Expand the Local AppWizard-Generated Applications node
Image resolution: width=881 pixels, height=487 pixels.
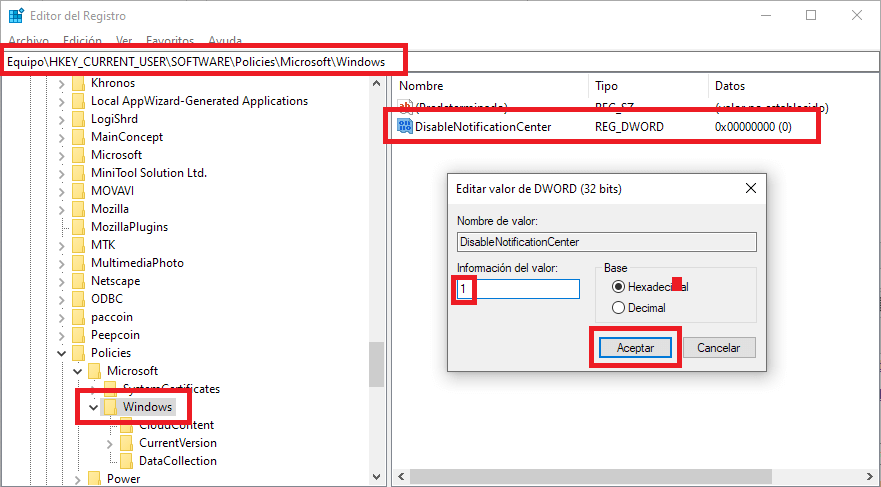[x=61, y=102]
